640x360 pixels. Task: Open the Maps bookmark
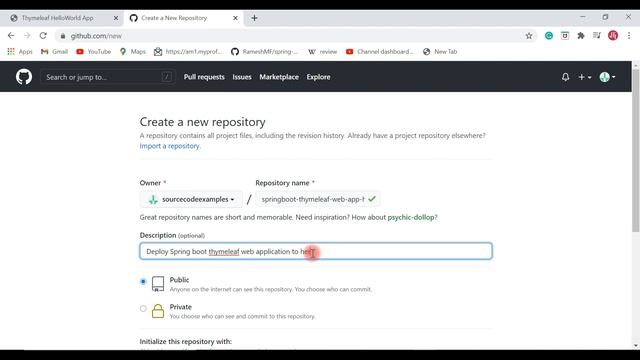[x=133, y=51]
